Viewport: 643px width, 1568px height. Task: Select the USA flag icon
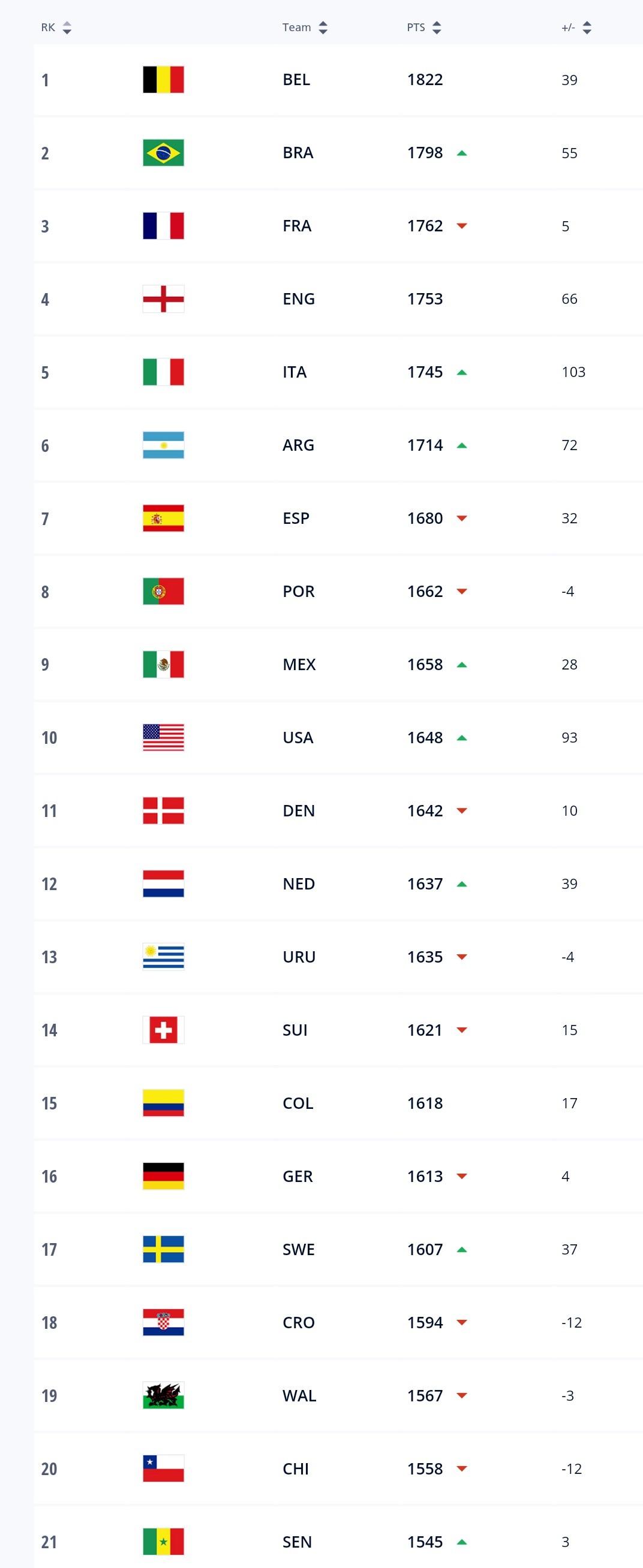(x=163, y=737)
